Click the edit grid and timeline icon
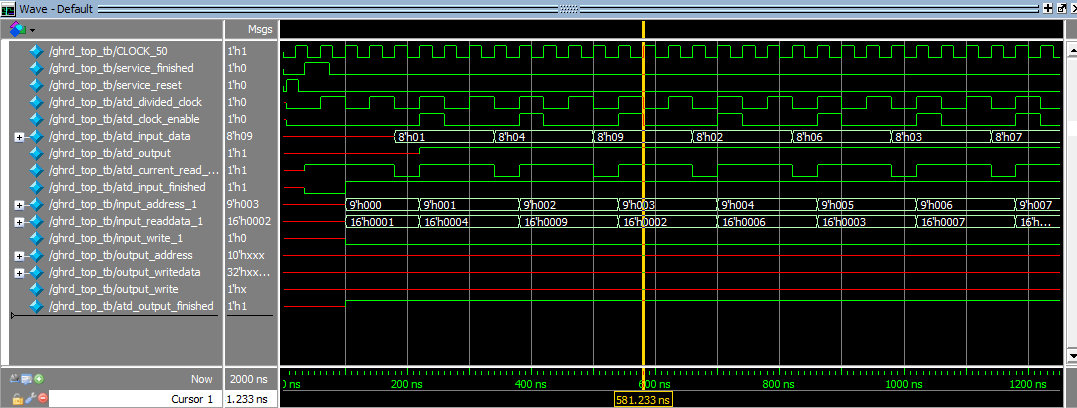1077x408 pixels. pos(27,378)
